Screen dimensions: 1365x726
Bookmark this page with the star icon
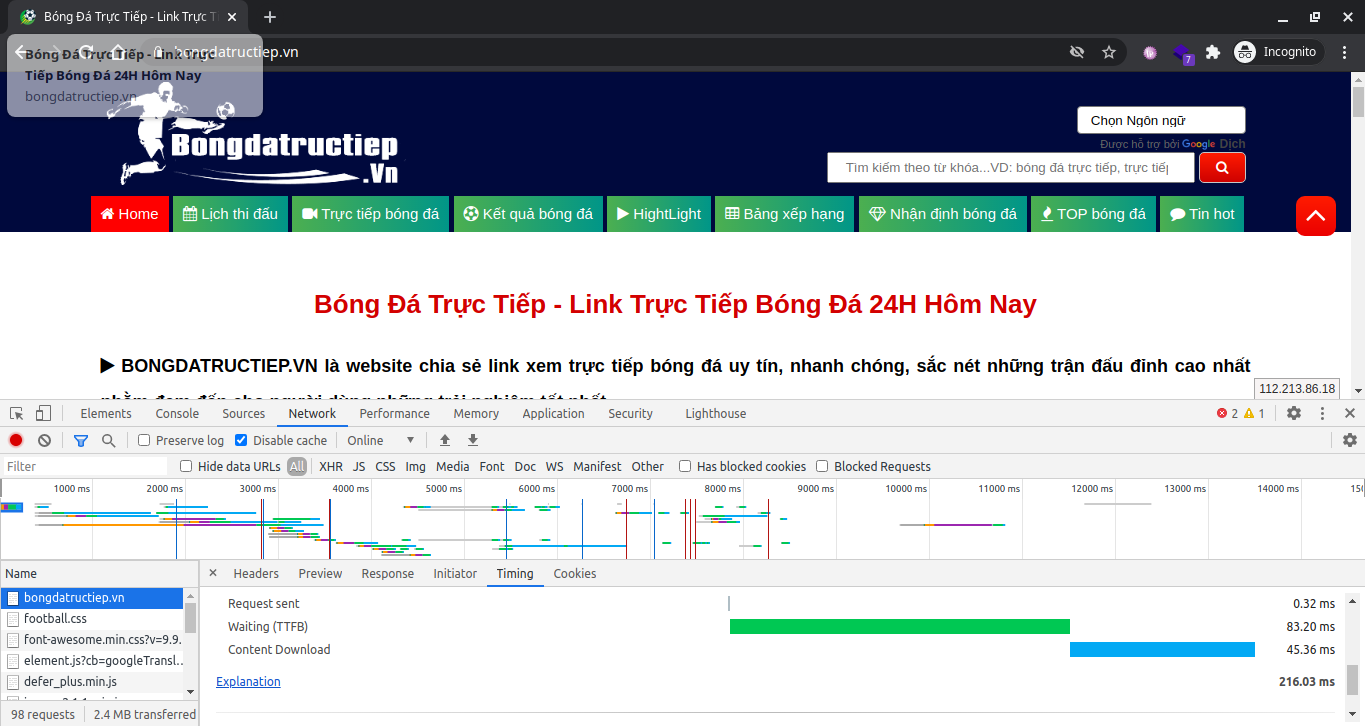point(1108,52)
